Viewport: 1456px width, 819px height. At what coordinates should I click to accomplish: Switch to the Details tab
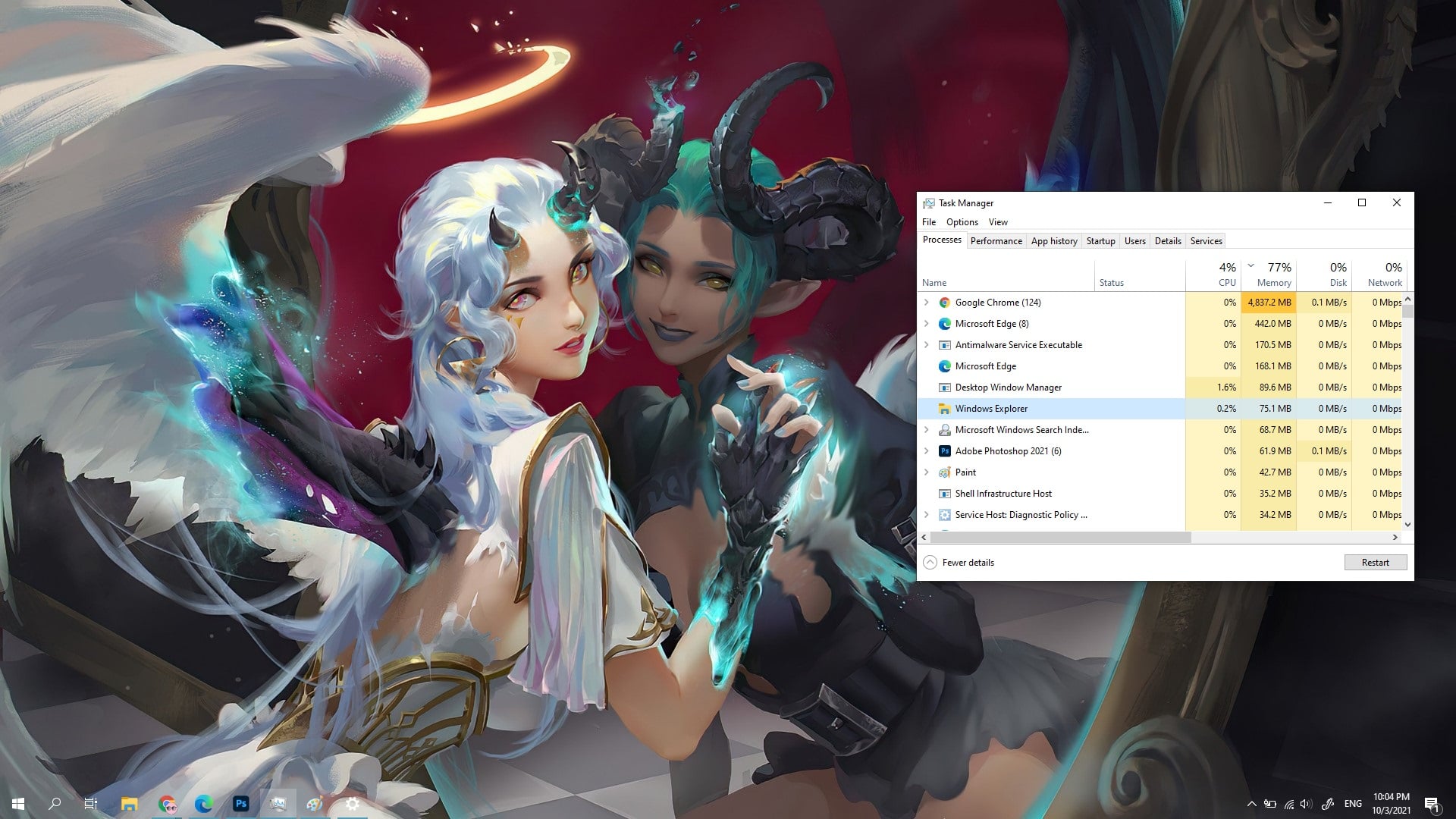pos(1168,241)
